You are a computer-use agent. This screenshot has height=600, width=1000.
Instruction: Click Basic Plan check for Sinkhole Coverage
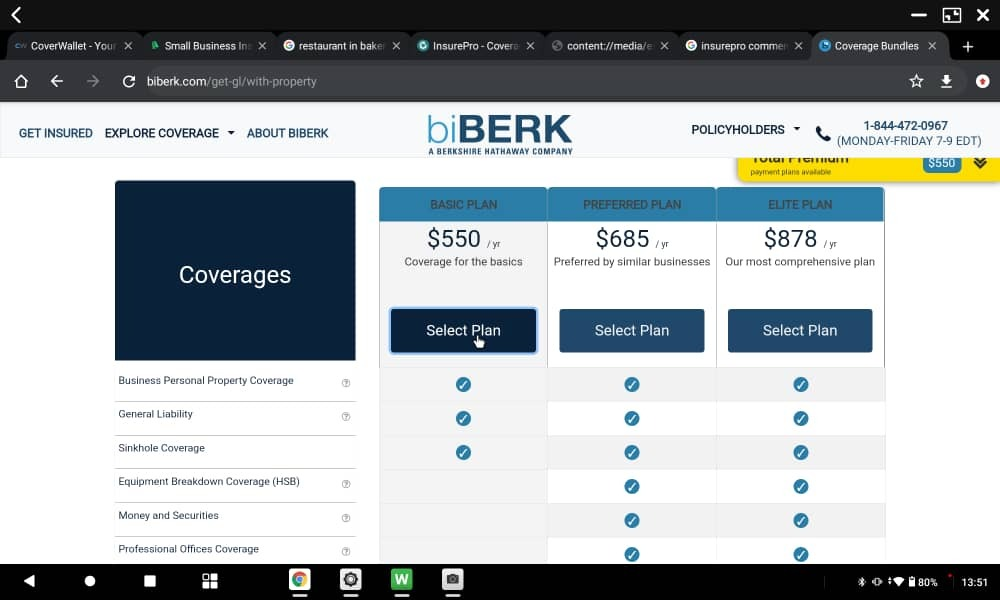(x=464, y=453)
